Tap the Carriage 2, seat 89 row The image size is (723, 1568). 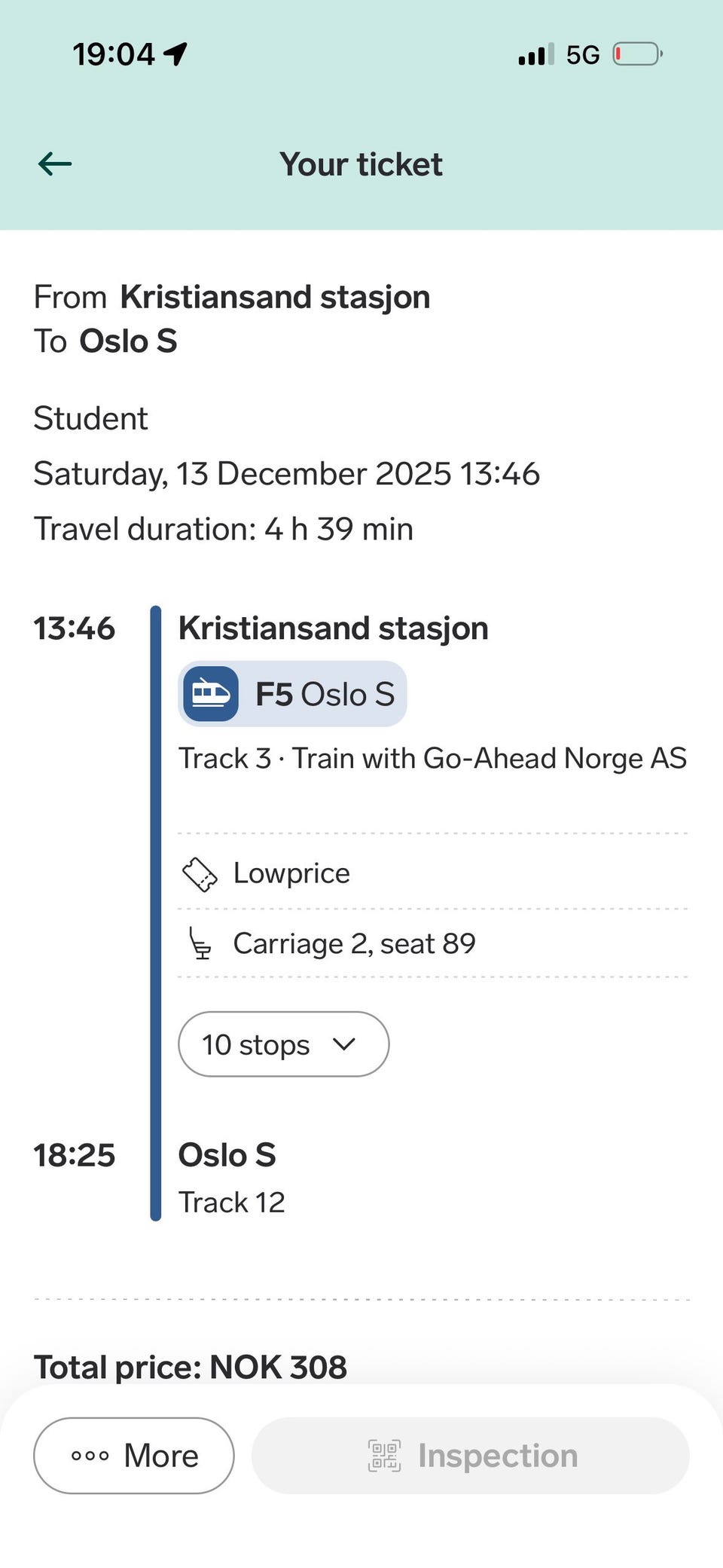pos(354,944)
